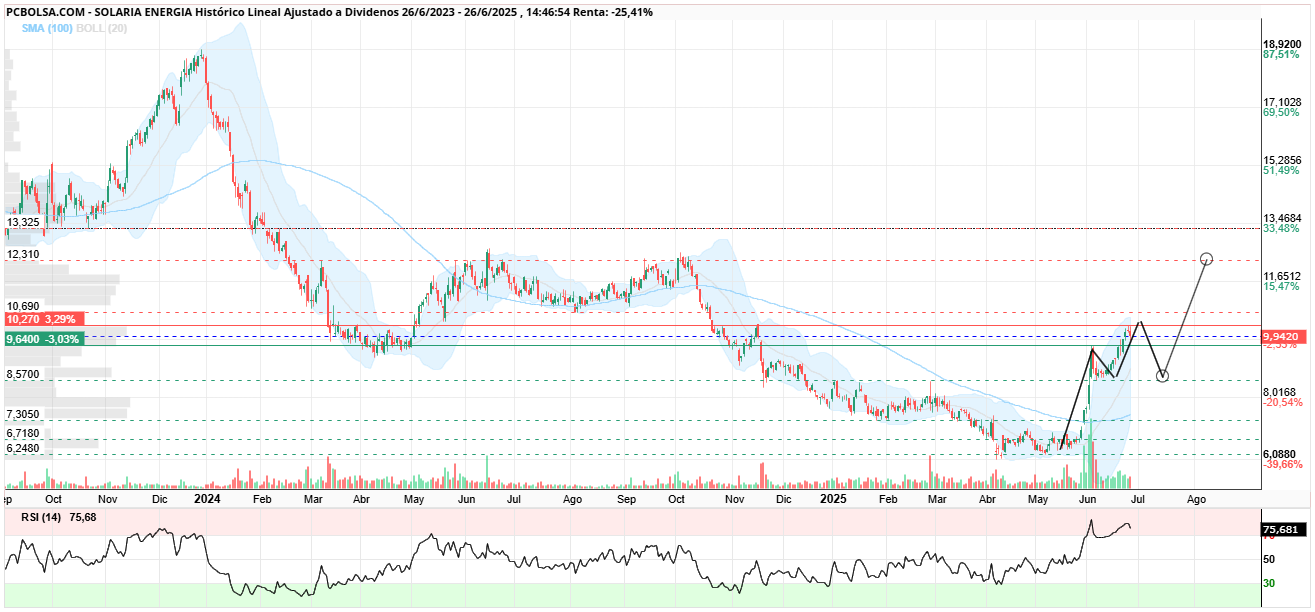Click the chart title starting with PCBOLSA.COM
Screen dimensions: 1315x612
tap(329, 12)
